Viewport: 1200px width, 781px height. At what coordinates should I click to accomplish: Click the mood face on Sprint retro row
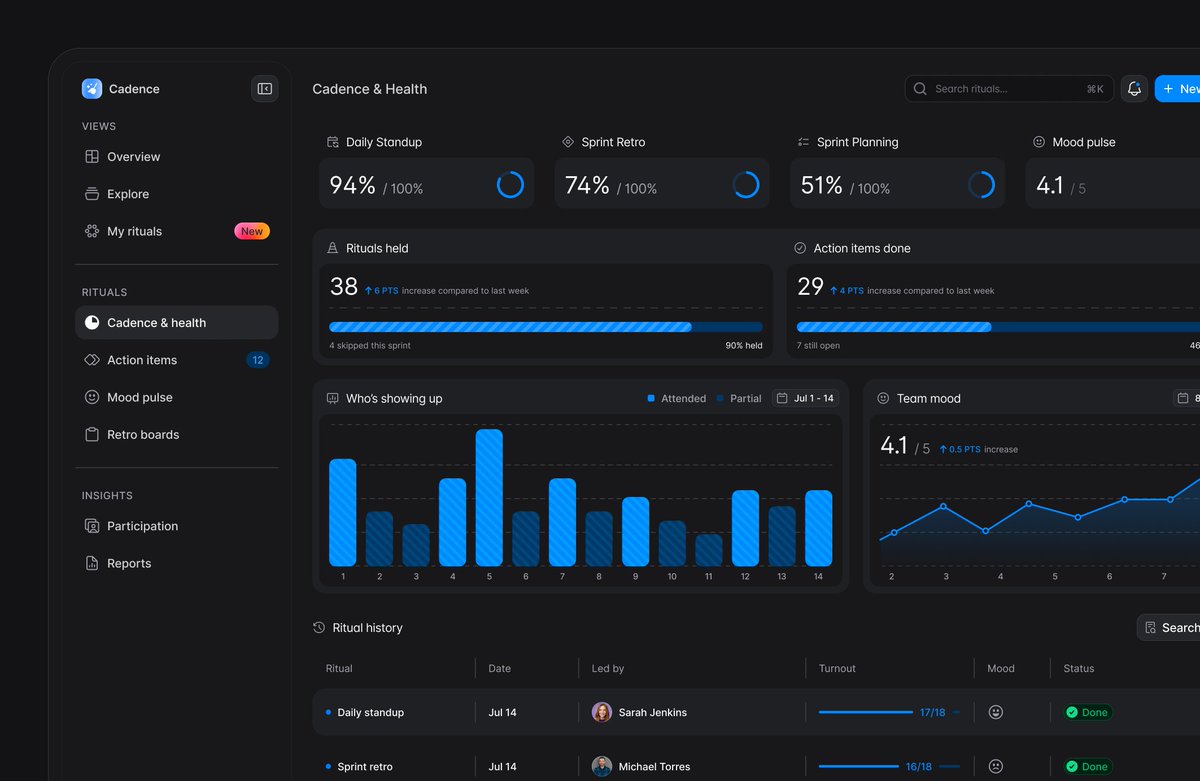coord(995,766)
